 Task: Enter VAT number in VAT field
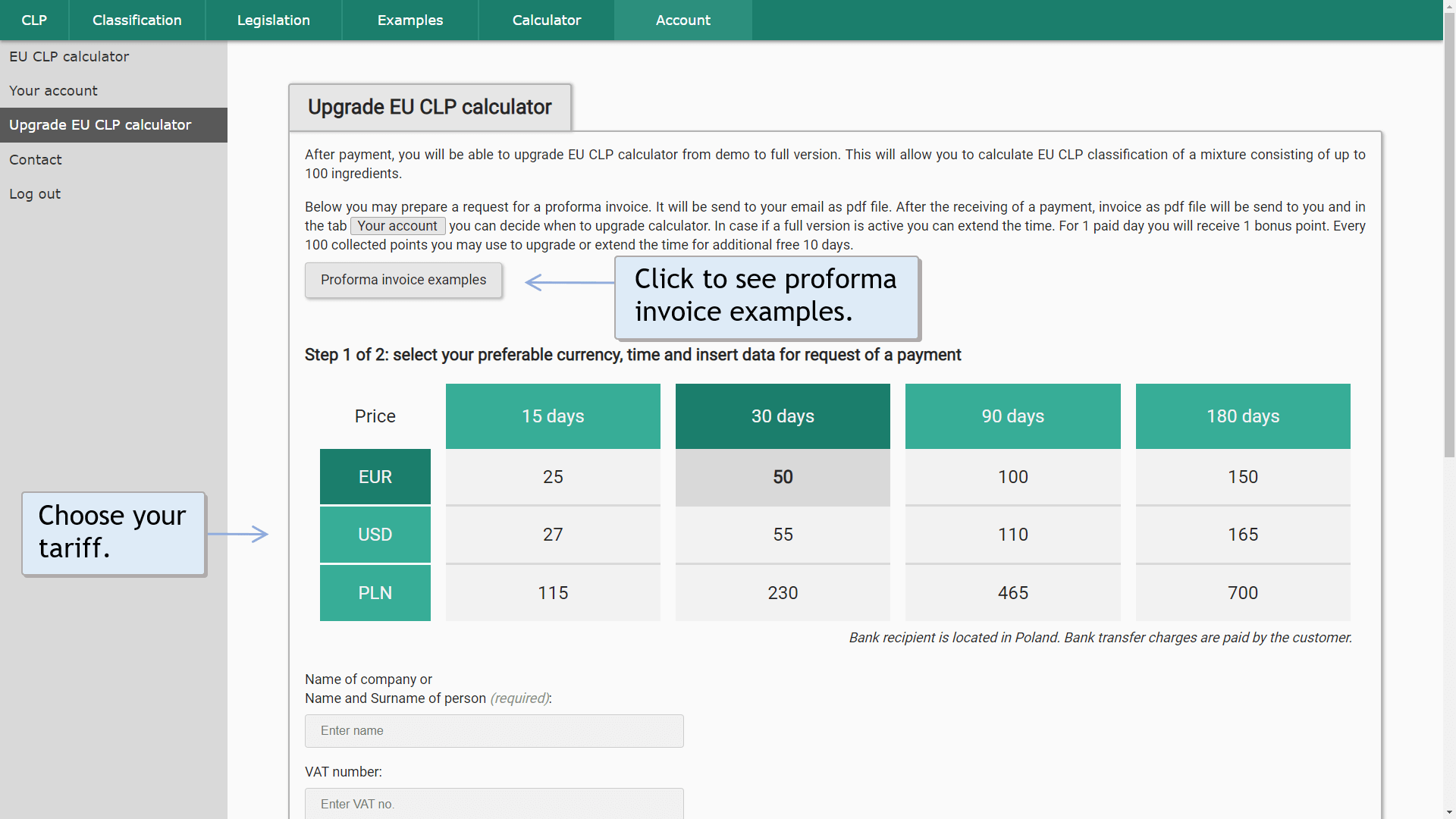coord(494,804)
